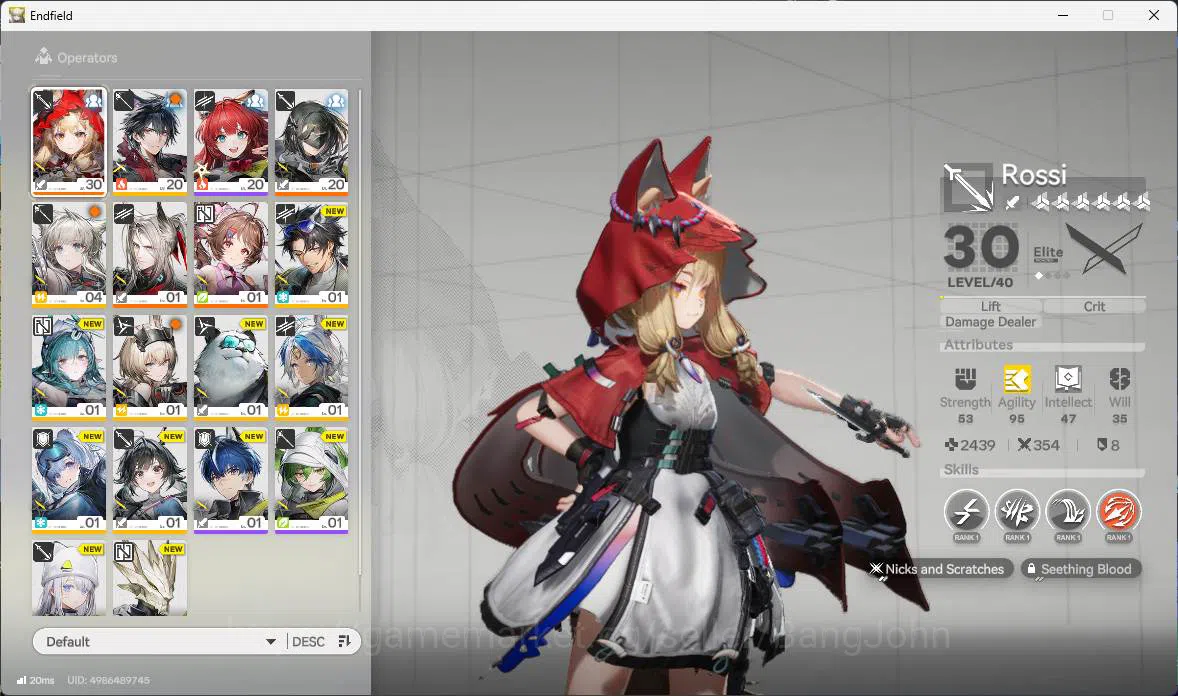This screenshot has height=696, width=1178.
Task: Pick the silver-haired operator in white beanie
Action: point(68,577)
